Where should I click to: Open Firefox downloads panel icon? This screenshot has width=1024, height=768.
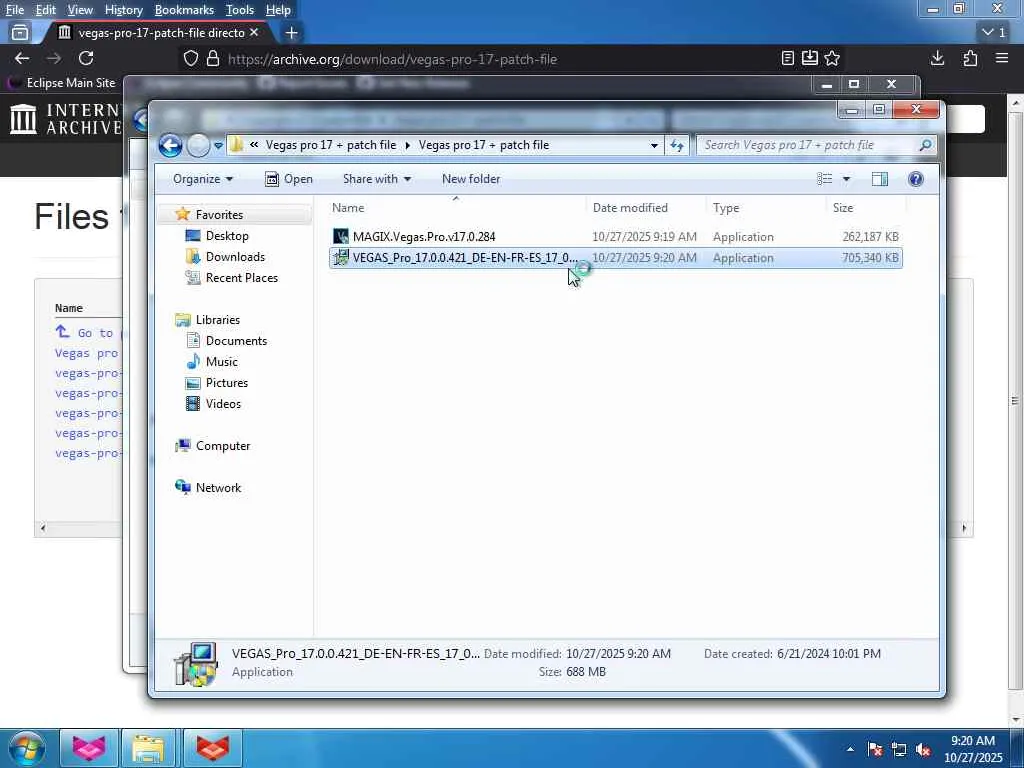937,59
